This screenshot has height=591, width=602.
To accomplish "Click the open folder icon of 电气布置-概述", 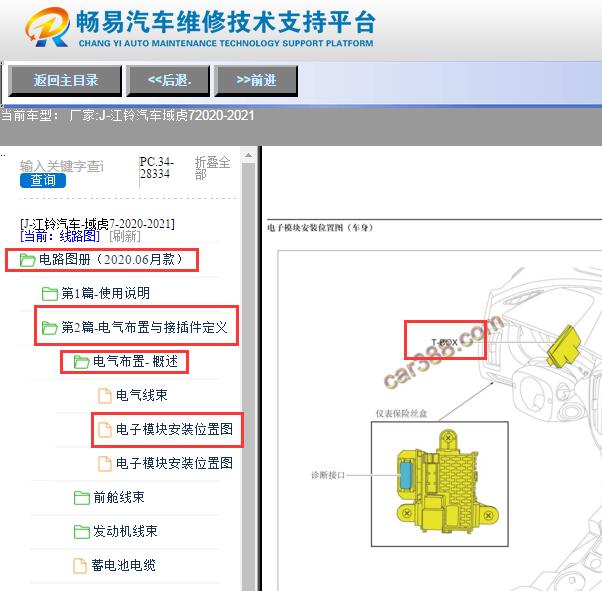I will point(81,362).
